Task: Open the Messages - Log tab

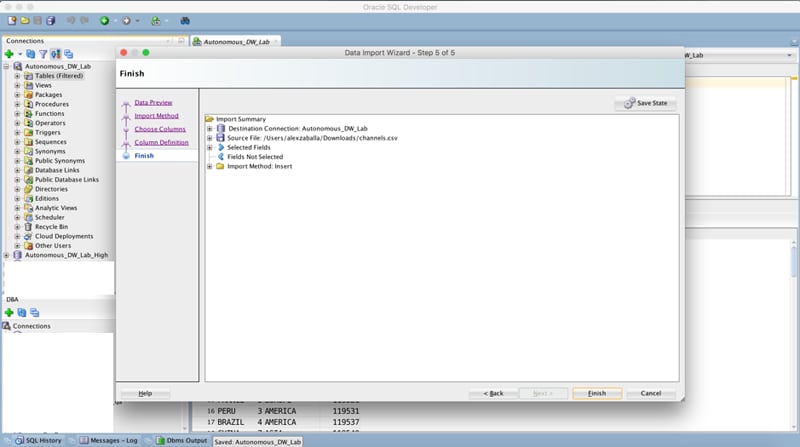Action: (108, 440)
